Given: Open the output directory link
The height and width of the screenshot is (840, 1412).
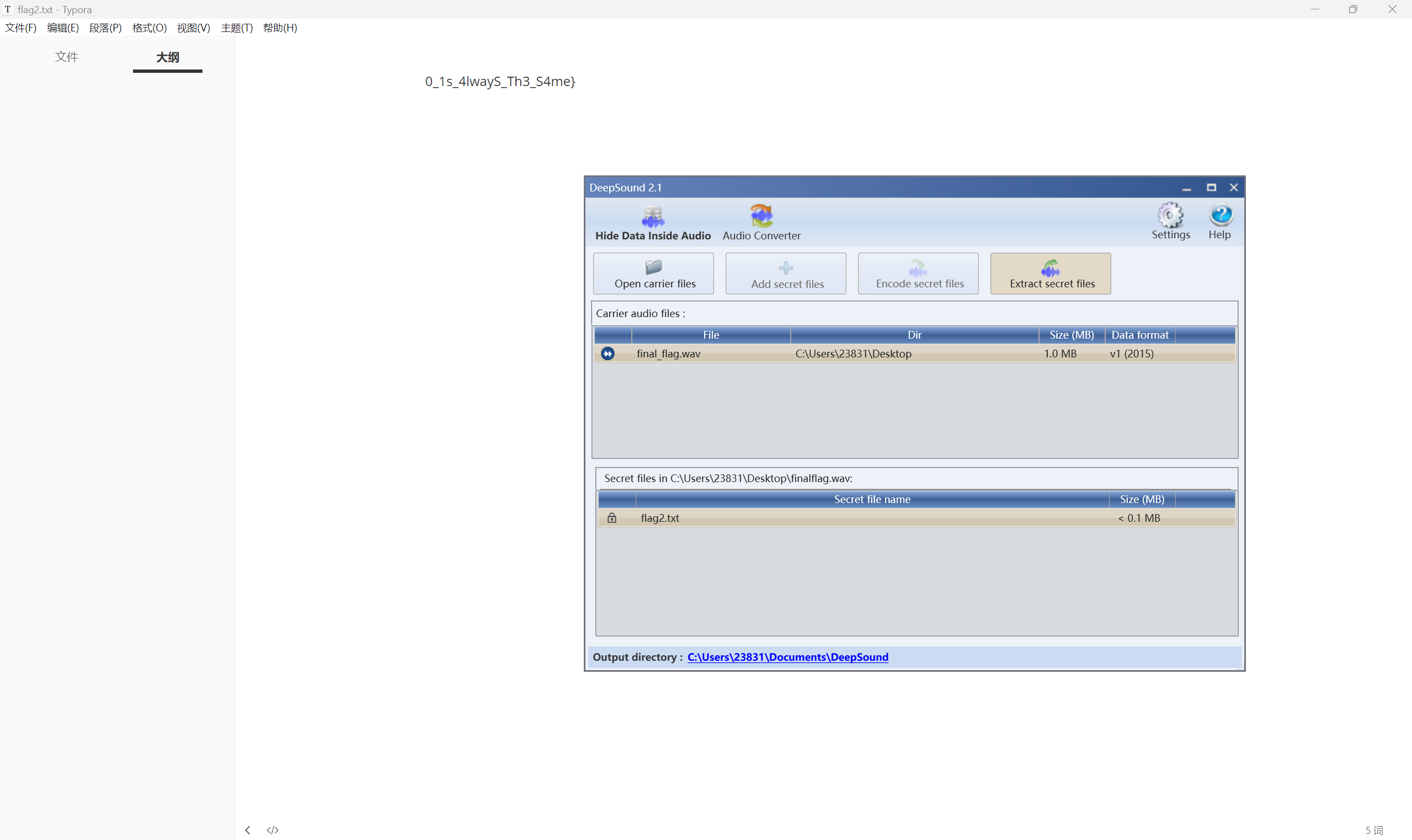Looking at the screenshot, I should point(787,657).
